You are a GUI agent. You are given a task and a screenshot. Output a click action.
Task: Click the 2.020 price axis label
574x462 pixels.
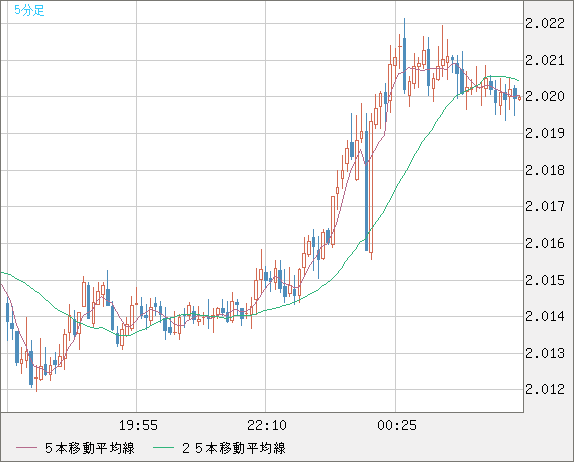click(545, 96)
